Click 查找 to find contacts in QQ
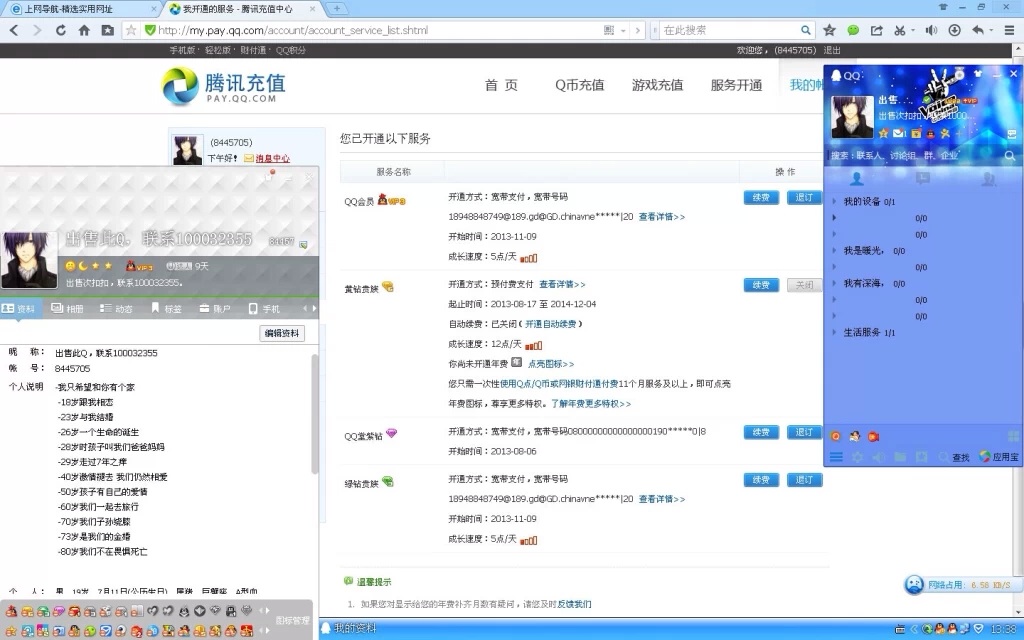This screenshot has height=640, width=1024. [x=954, y=457]
